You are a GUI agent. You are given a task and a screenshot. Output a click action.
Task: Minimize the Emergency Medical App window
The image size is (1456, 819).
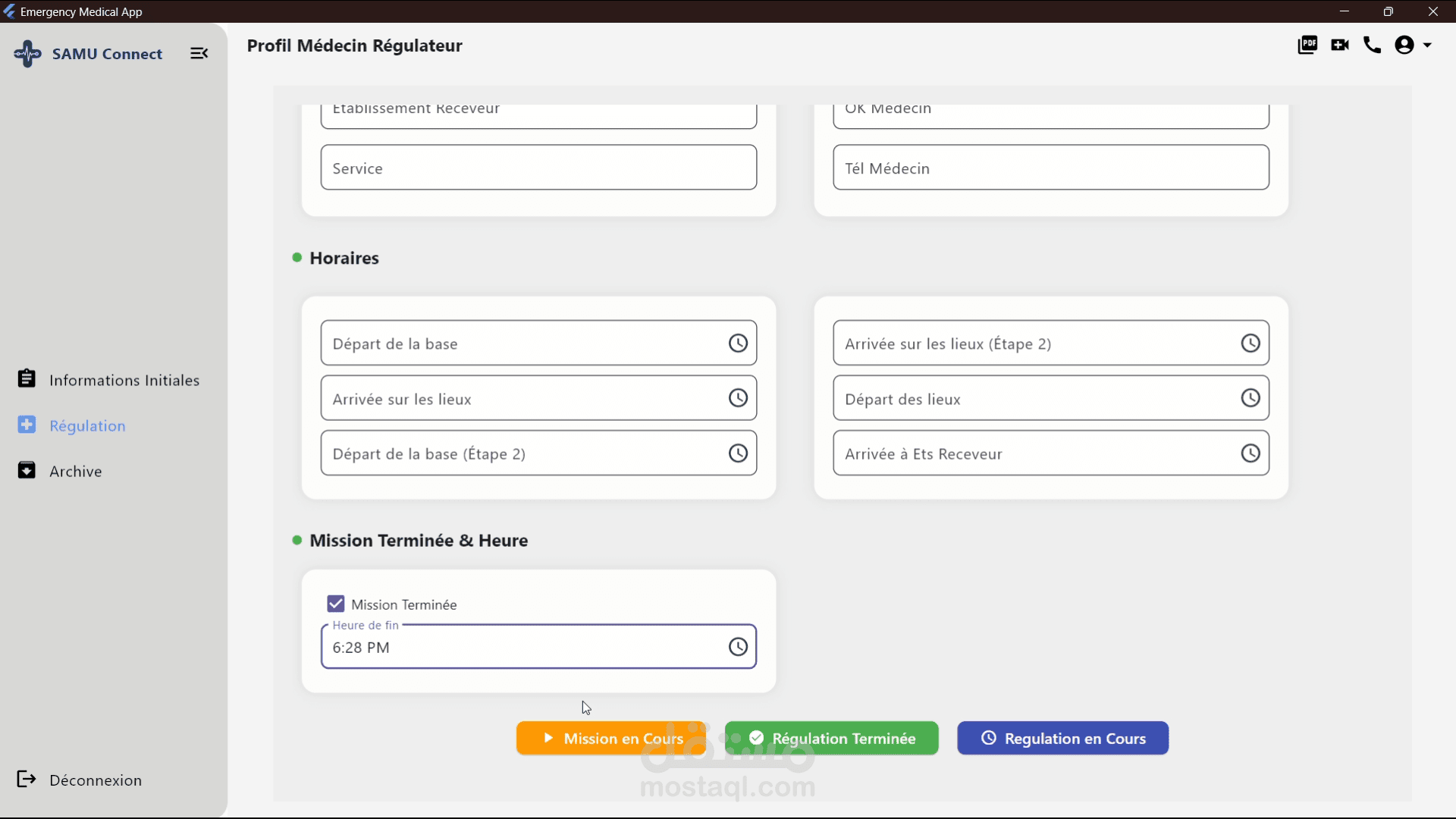point(1345,11)
